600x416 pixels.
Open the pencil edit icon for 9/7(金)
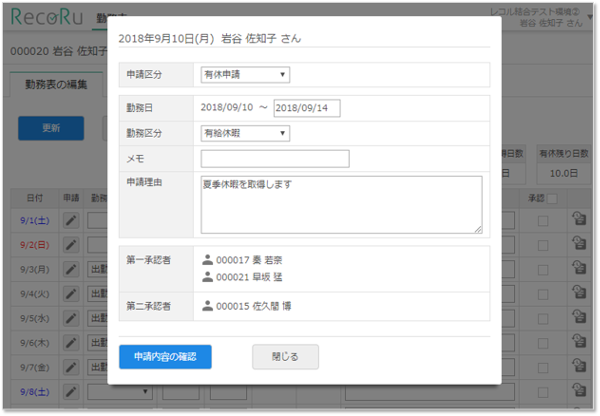[x=71, y=367]
